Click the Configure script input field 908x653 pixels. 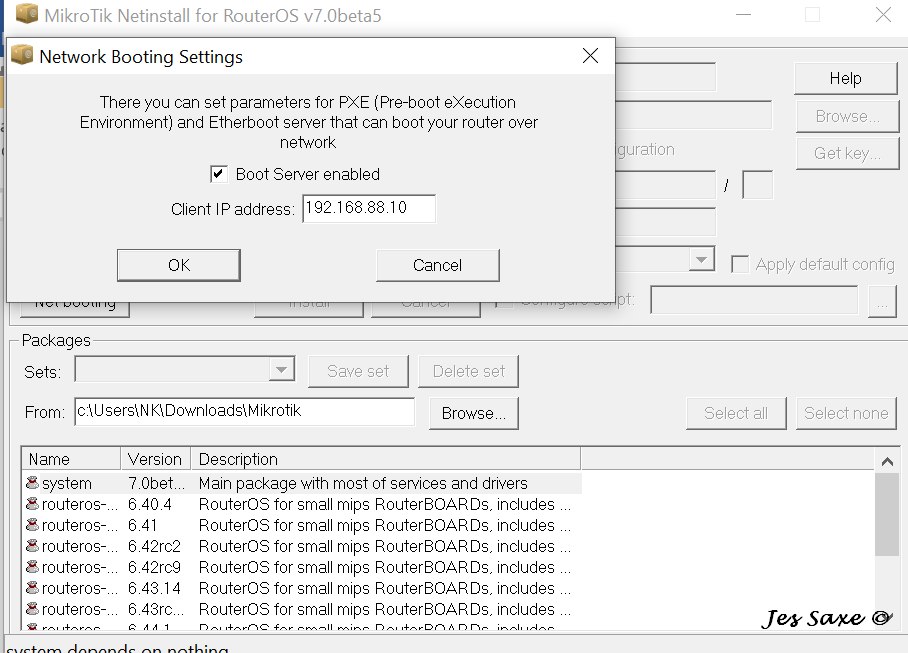(x=754, y=300)
